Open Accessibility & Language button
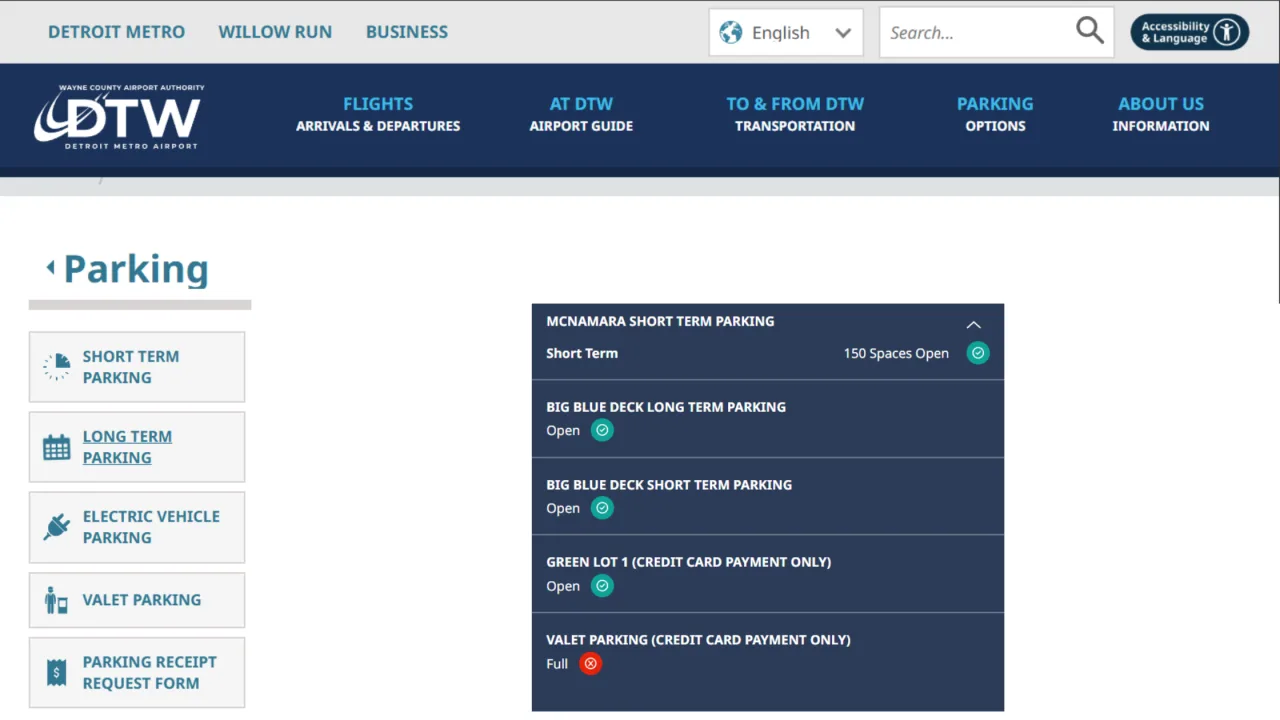Viewport: 1280px width, 720px height. coord(1190,32)
